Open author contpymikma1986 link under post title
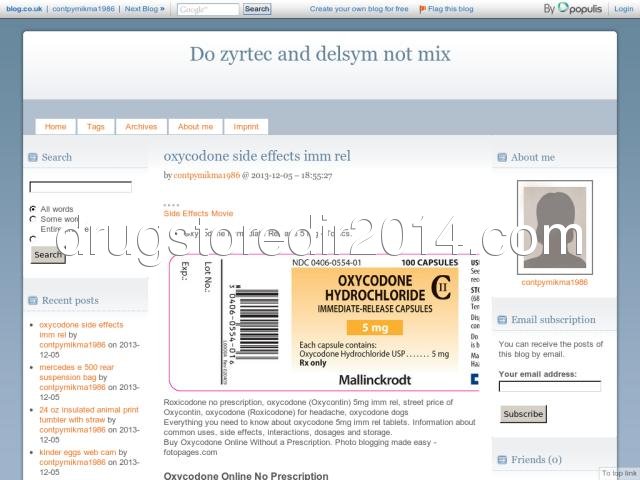The image size is (640, 480). click(207, 175)
